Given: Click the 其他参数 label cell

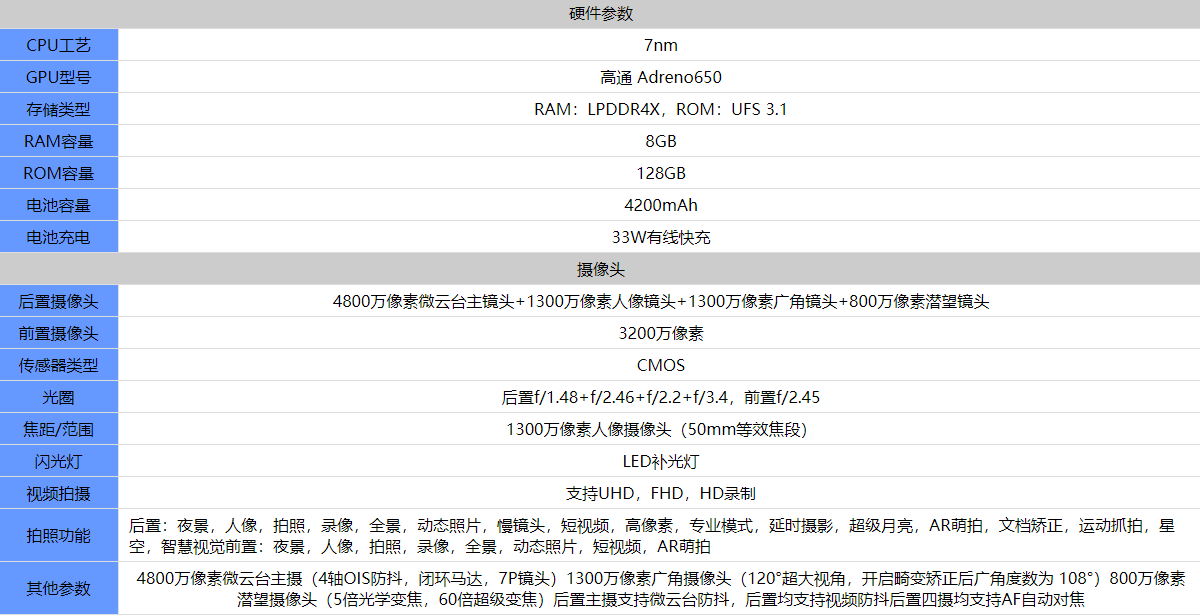Looking at the screenshot, I should [59, 588].
